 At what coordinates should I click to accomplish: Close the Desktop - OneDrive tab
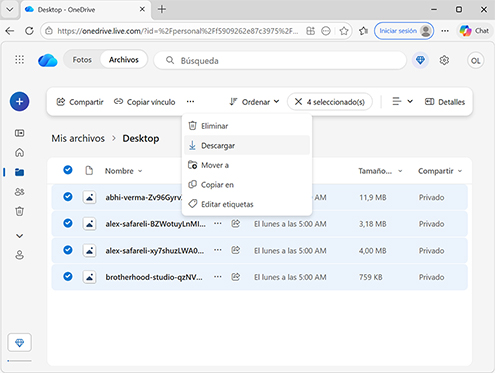pyautogui.click(x=142, y=9)
